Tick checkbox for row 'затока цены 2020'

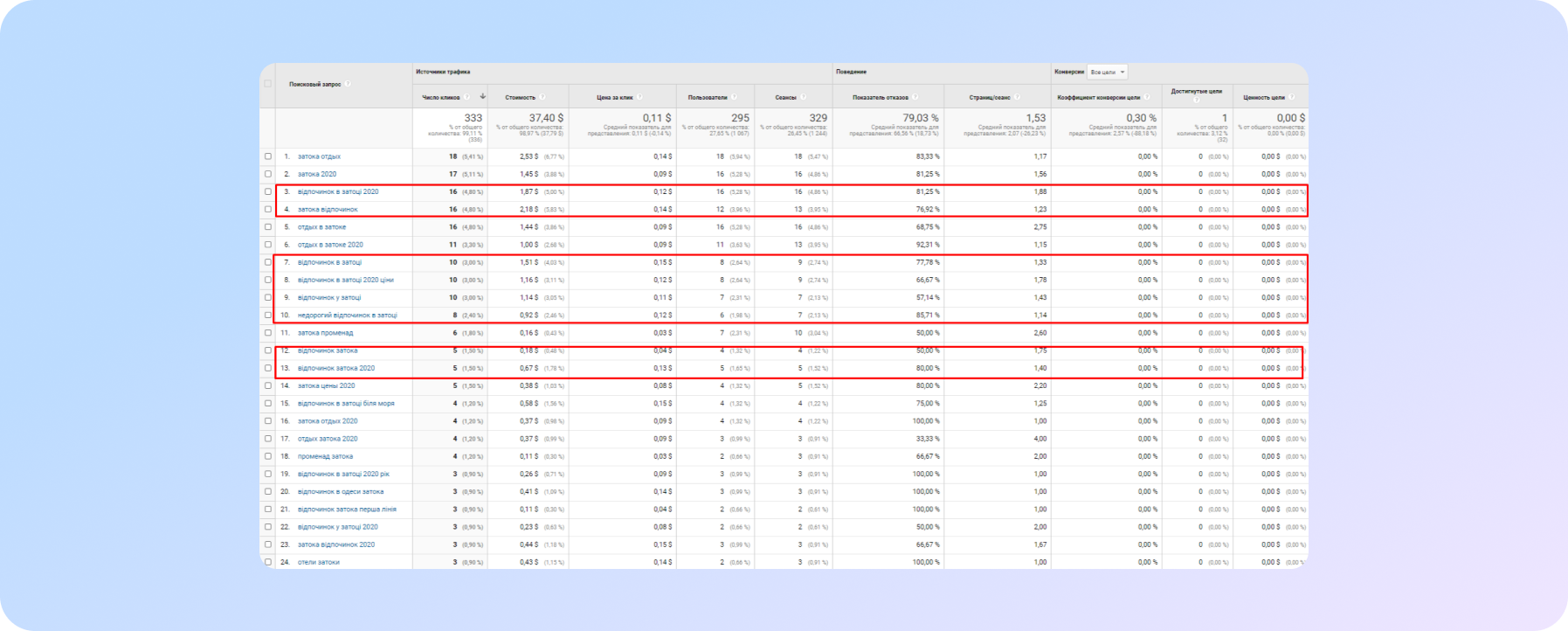pos(268,385)
